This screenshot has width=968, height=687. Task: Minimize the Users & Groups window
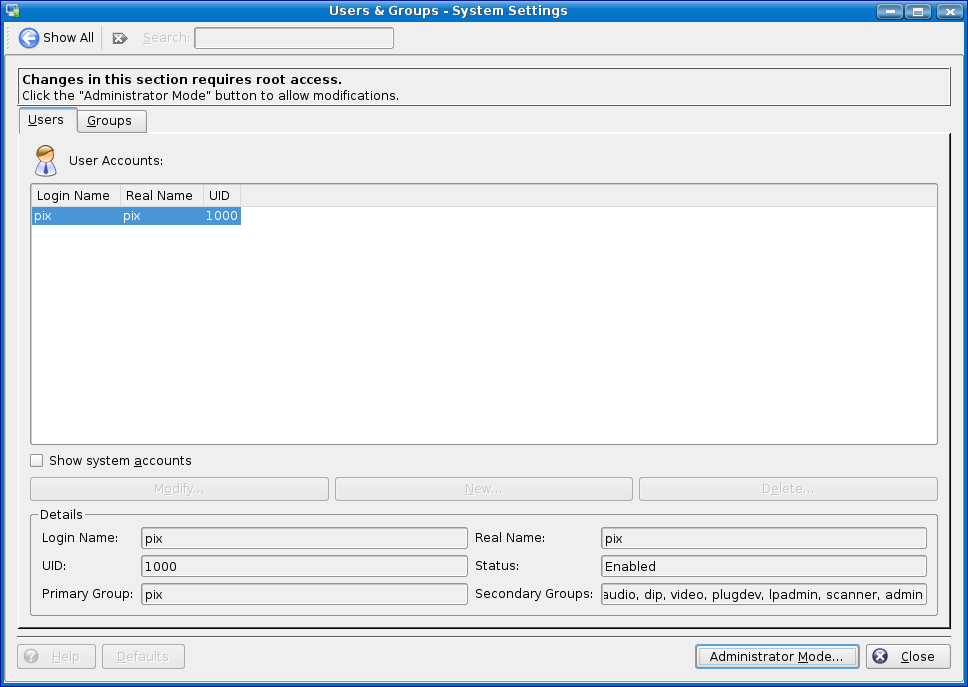pyautogui.click(x=891, y=11)
